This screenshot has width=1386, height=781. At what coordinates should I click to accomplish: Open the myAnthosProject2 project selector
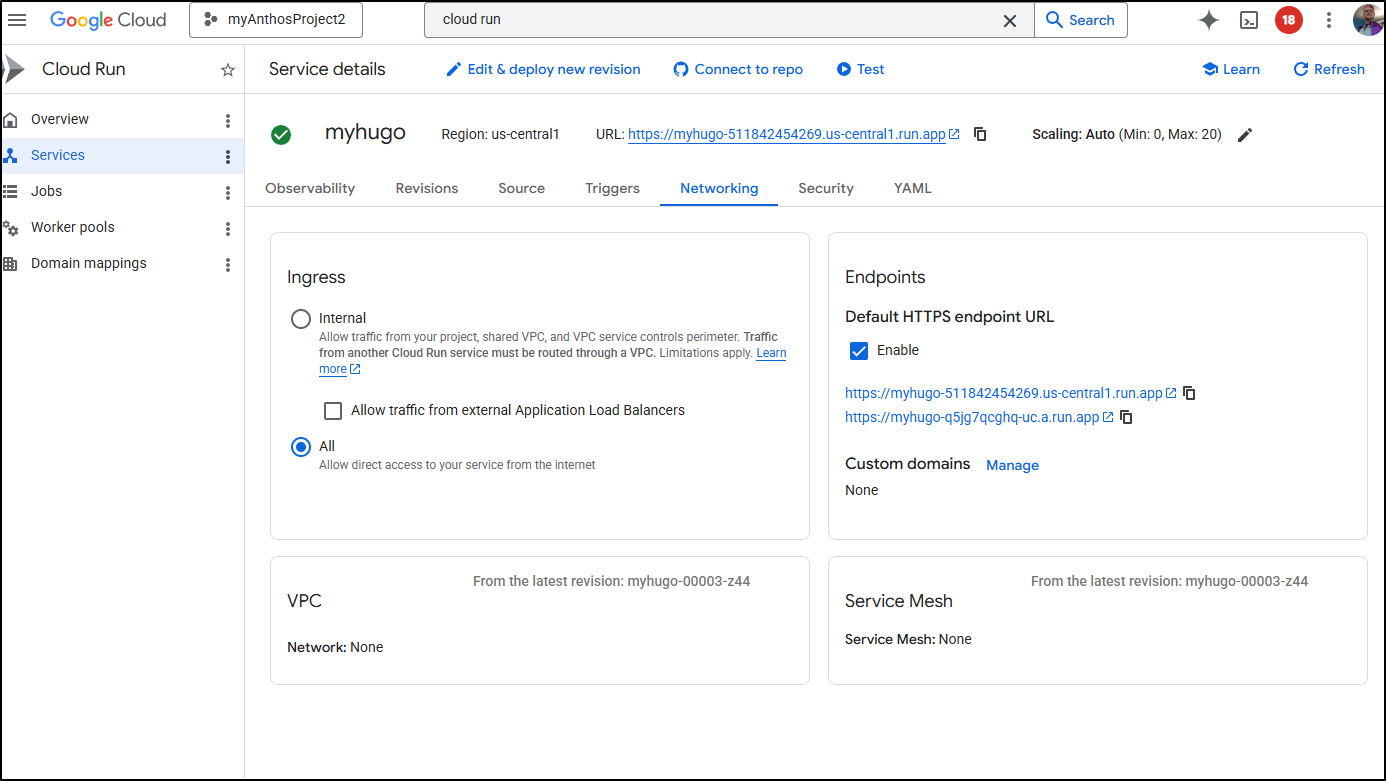pos(276,20)
